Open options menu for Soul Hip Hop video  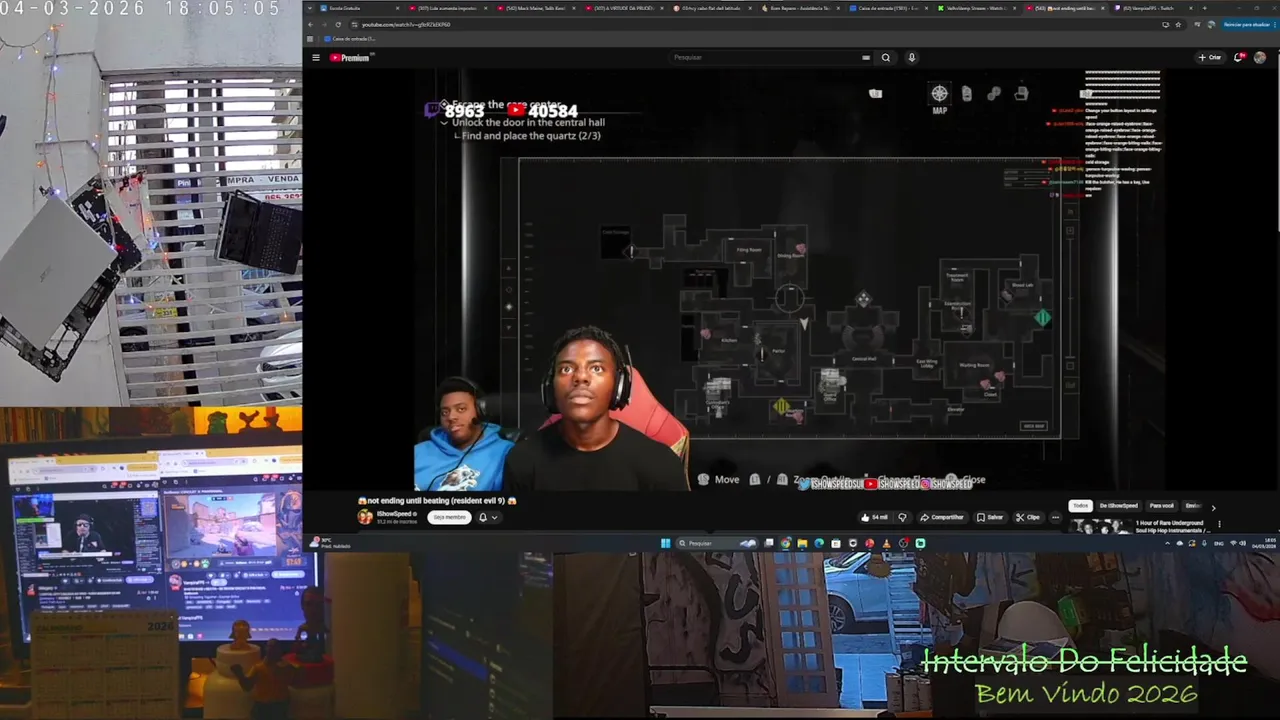click(1219, 524)
